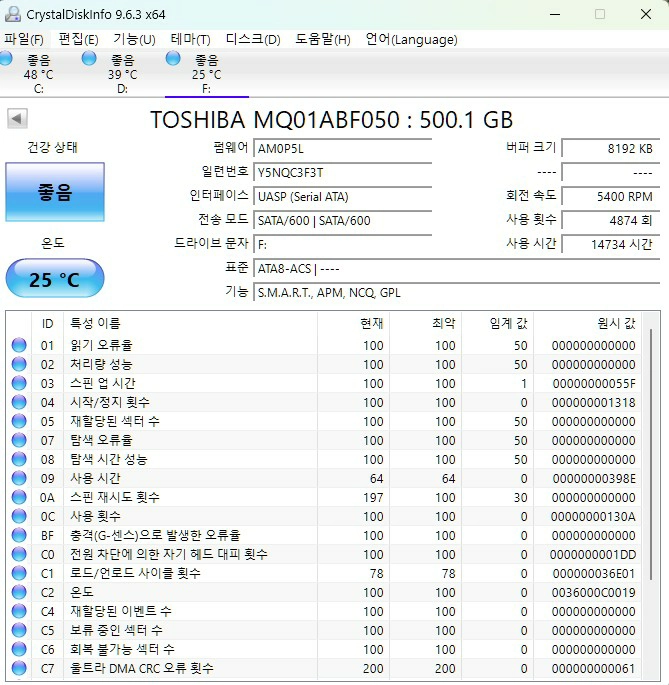Click the 특성 이름 column header
Viewport: 669px width, 685px height.
coord(191,324)
